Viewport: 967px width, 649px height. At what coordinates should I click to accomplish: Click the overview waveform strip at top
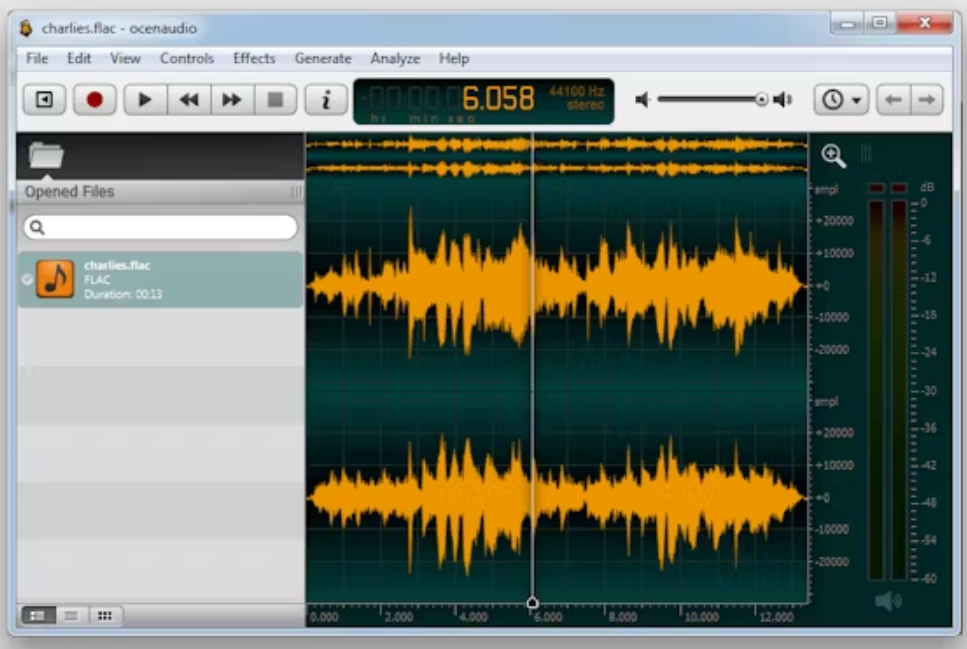[557, 156]
